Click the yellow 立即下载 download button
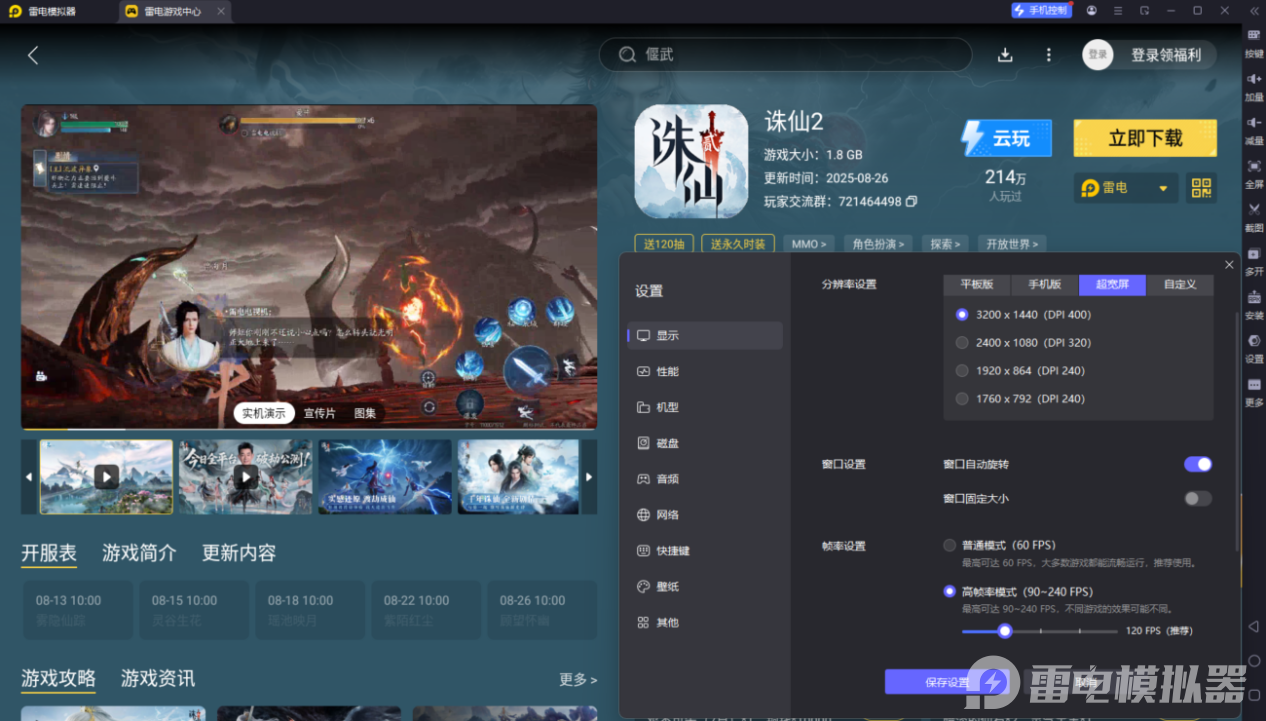The width and height of the screenshot is (1266, 721). click(1145, 139)
